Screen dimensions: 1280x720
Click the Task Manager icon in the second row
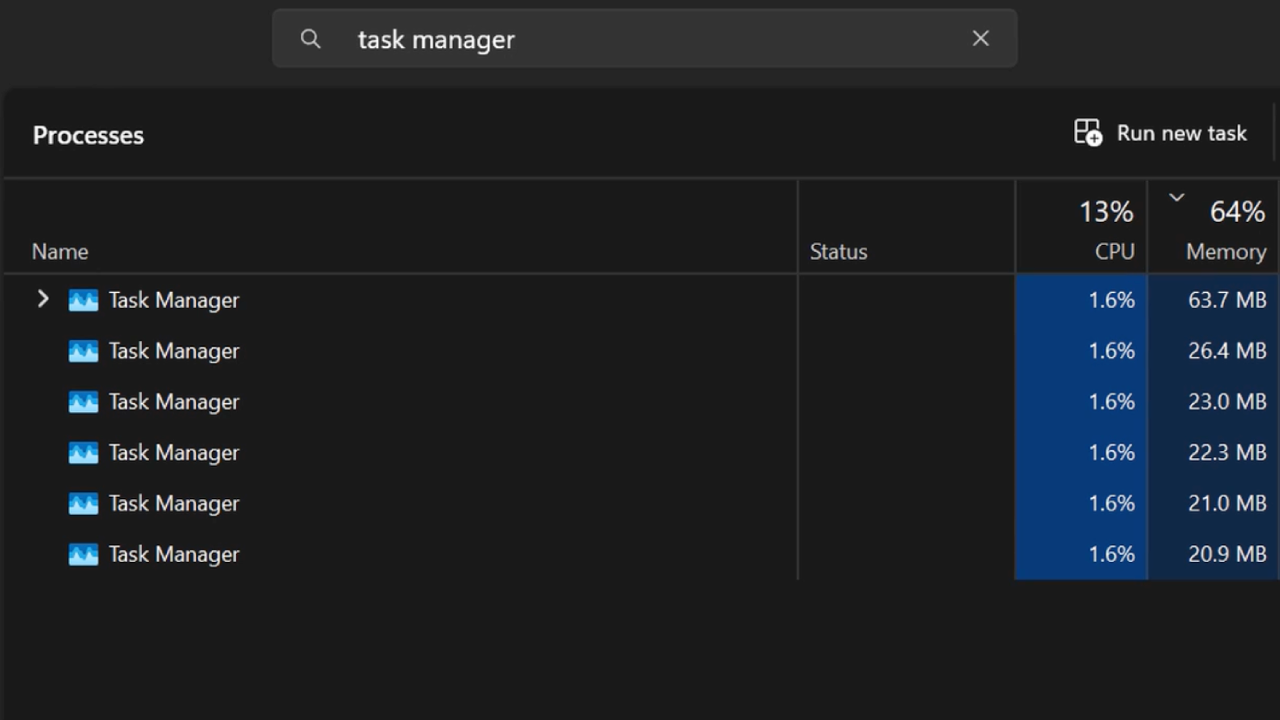click(x=83, y=351)
